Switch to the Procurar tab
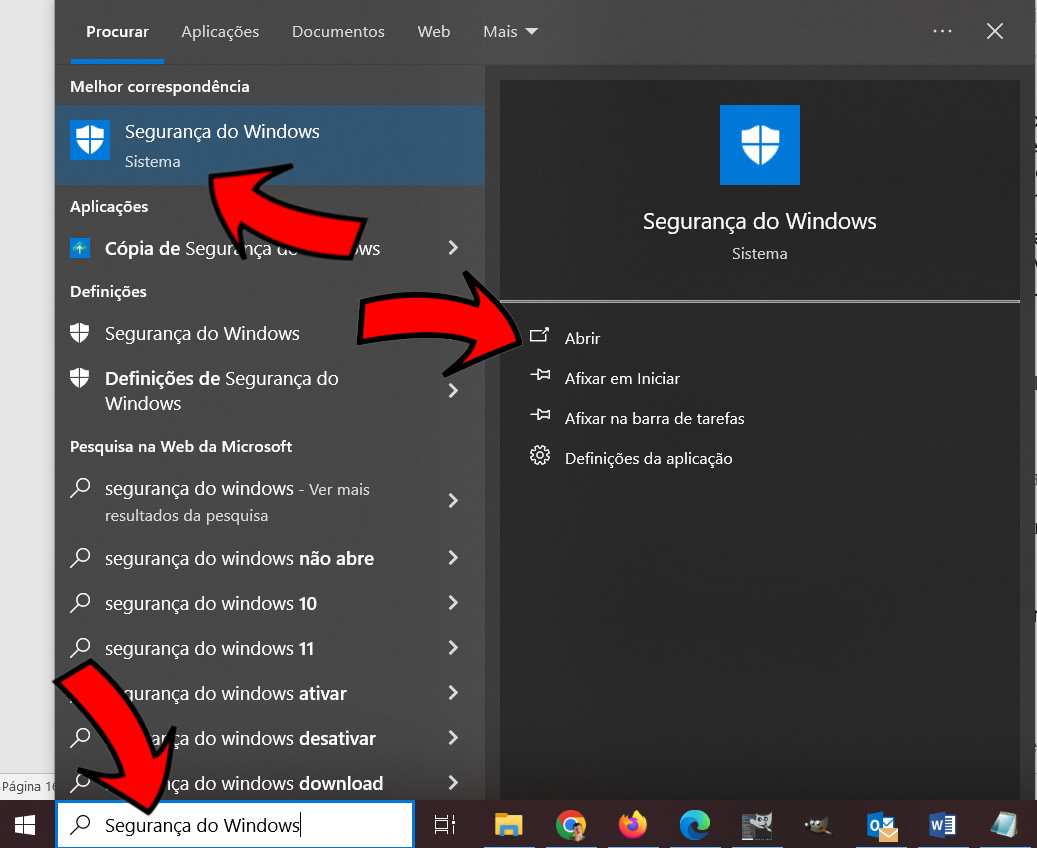Viewport: 1037px width, 848px height. (x=117, y=32)
